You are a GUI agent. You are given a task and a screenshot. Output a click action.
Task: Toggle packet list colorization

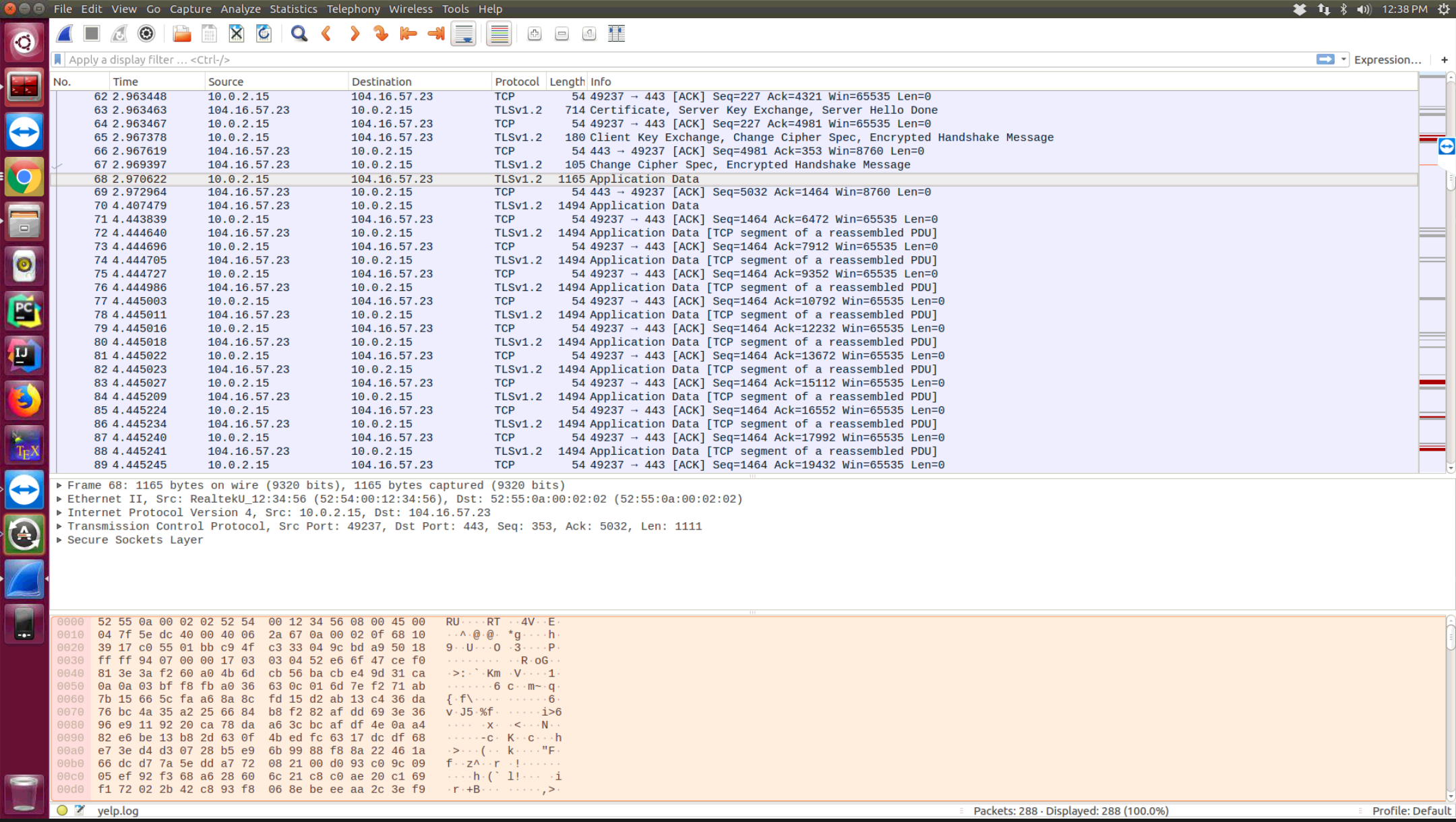[x=499, y=33]
